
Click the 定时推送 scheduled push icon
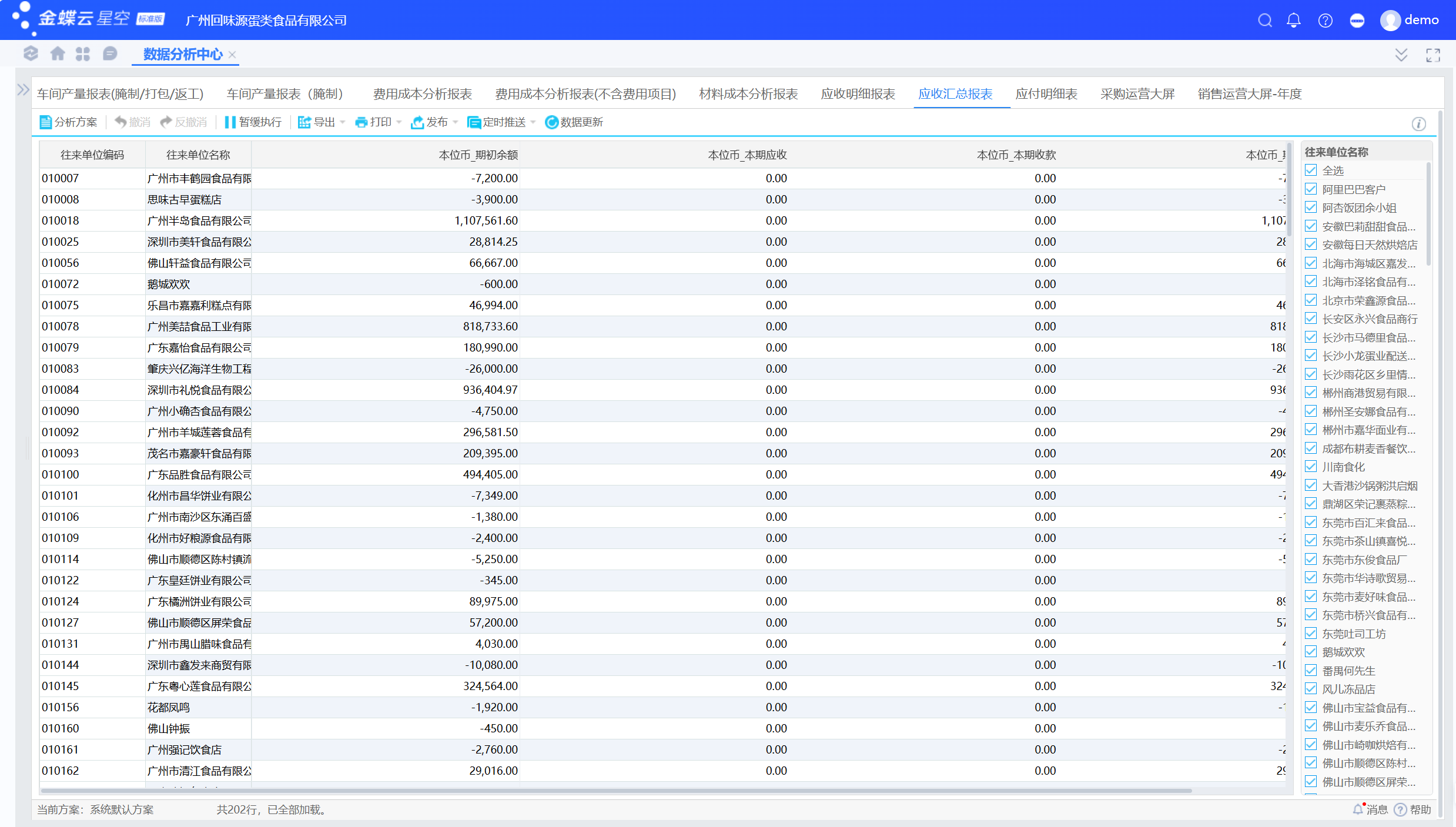click(x=474, y=122)
